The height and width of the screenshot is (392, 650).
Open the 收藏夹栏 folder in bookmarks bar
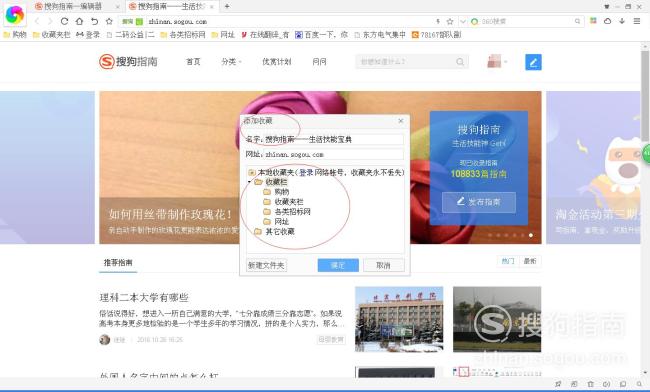point(51,35)
